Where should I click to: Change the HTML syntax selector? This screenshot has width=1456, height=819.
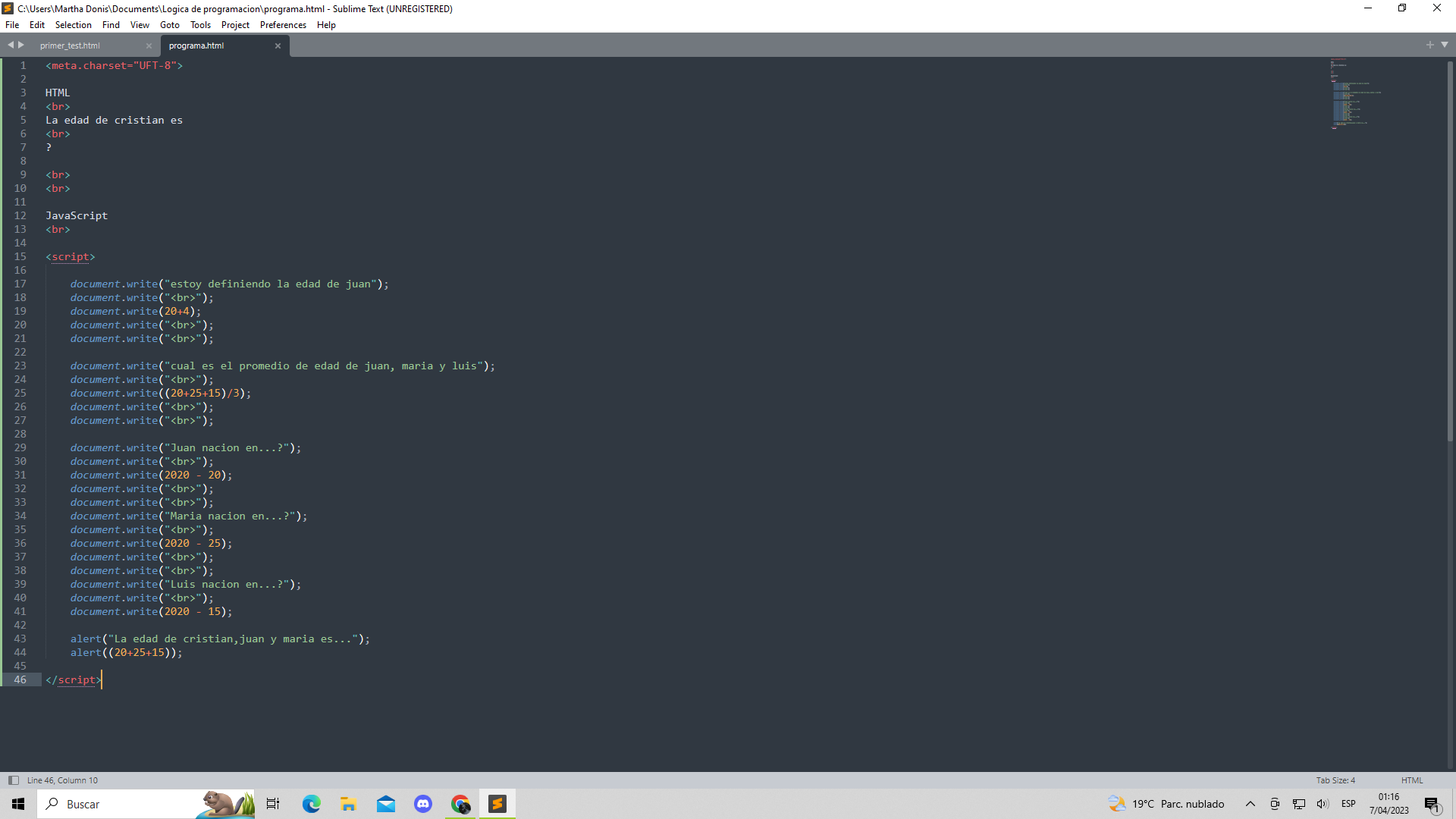click(1411, 780)
